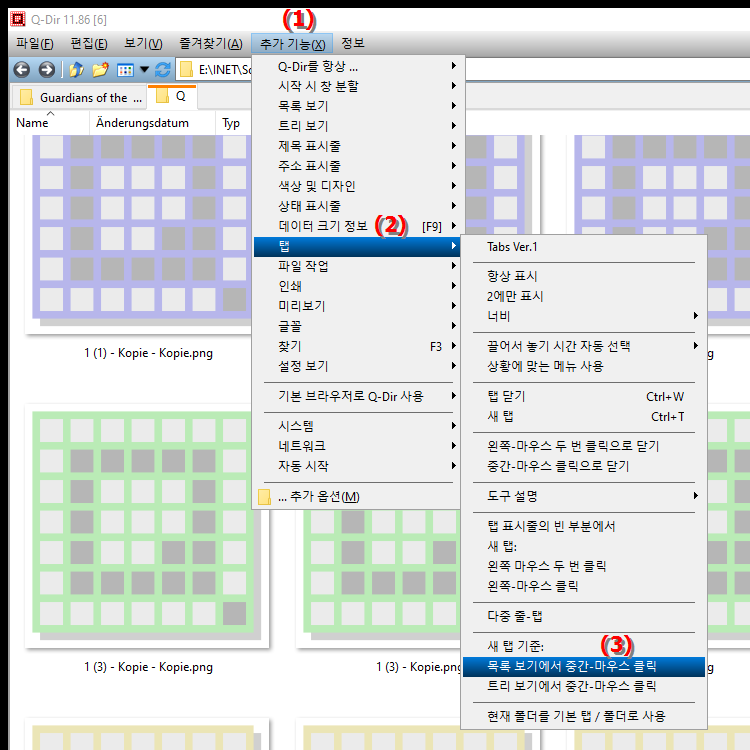Open 설정 보기 submenu
This screenshot has height=750, width=750.
(x=356, y=366)
